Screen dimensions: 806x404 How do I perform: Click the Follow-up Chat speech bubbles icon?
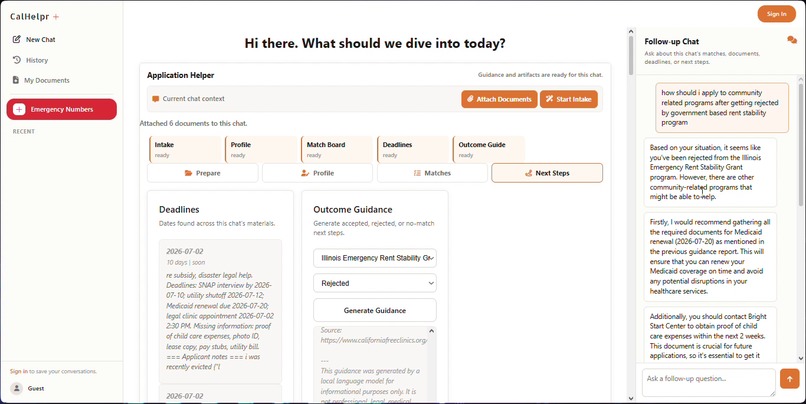click(x=792, y=40)
